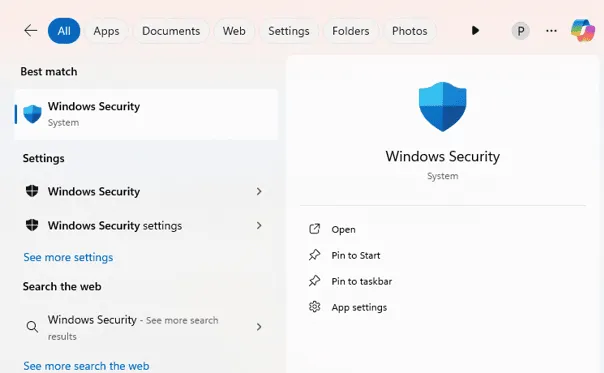Click the Windows Security title in preview pane
Viewport: 604px width, 373px height.
click(x=443, y=156)
